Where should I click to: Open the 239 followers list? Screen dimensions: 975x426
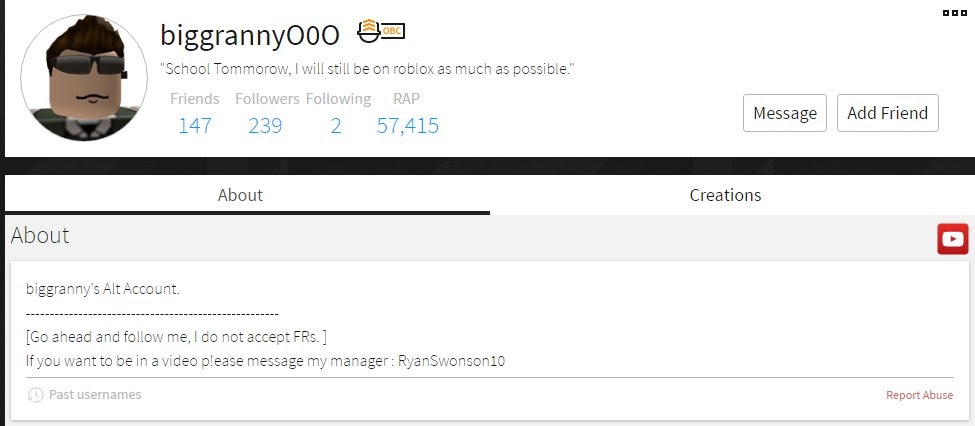pyautogui.click(x=266, y=126)
